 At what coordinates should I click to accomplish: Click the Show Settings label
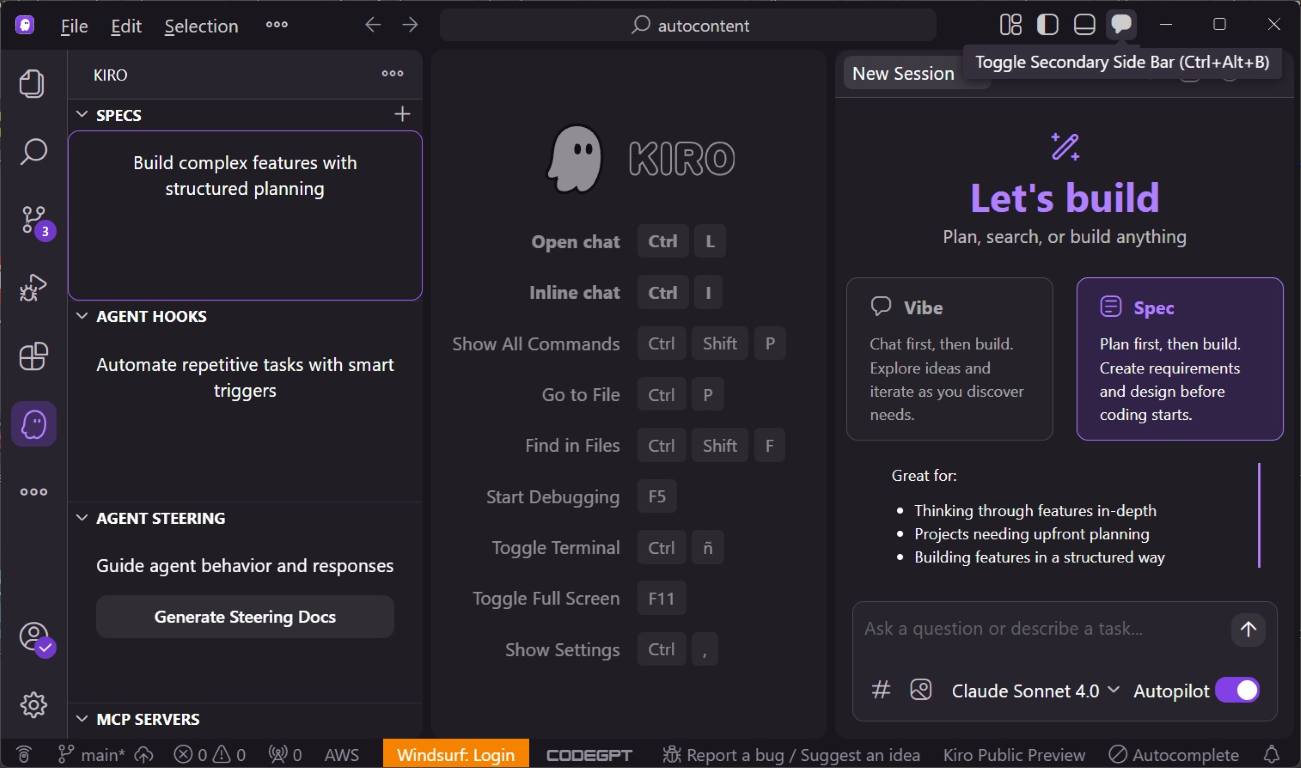(x=563, y=650)
